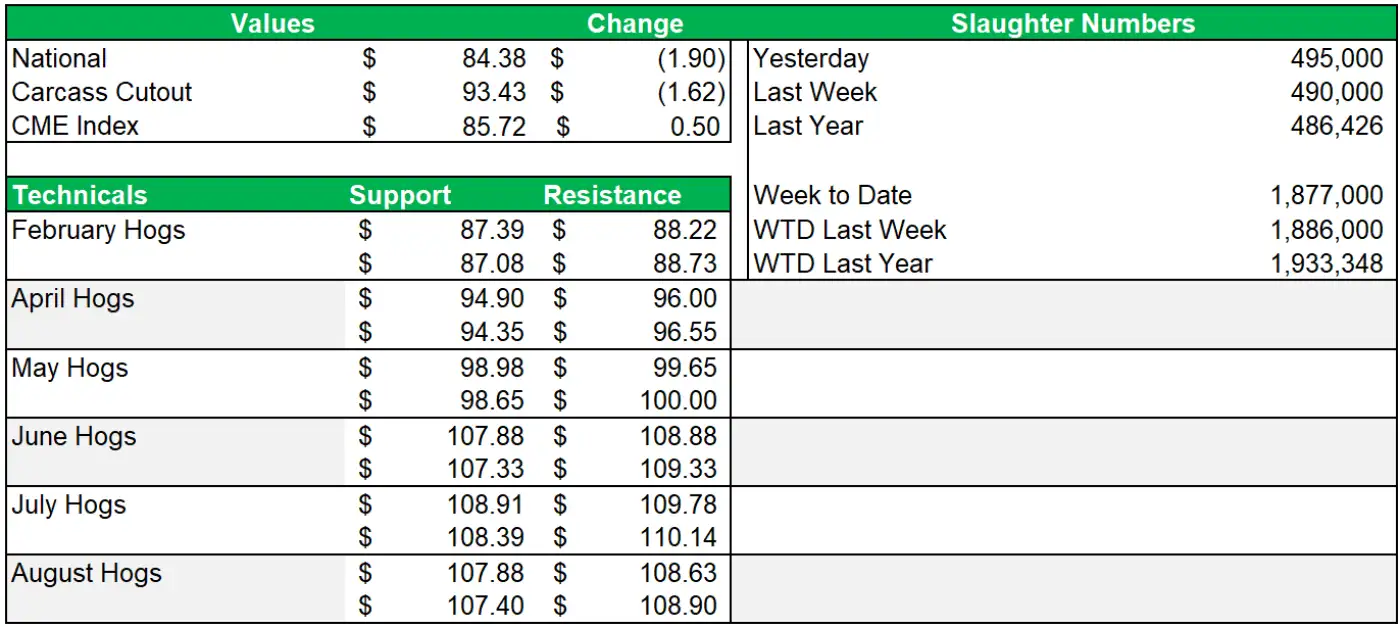Viewport: 1400px width, 627px height.
Task: Click the National value 84.38
Action: click(x=493, y=59)
